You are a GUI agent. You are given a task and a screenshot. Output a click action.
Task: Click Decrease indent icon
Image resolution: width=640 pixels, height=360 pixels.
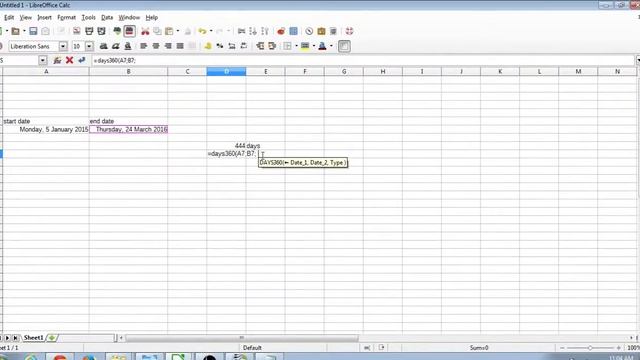(260, 46)
